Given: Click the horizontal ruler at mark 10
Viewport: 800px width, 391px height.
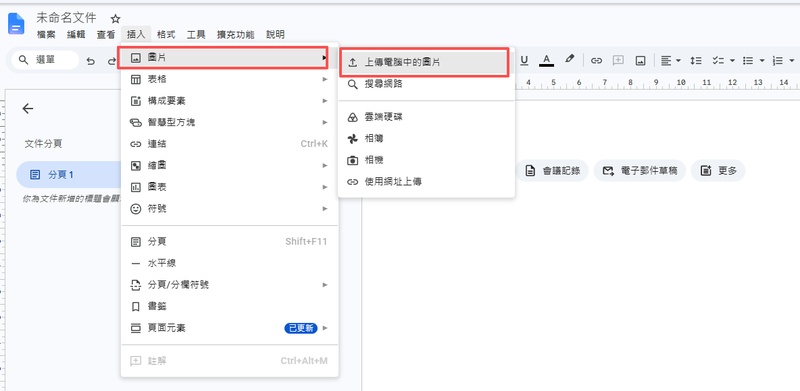Looking at the screenshot, I should pyautogui.click(x=681, y=82).
